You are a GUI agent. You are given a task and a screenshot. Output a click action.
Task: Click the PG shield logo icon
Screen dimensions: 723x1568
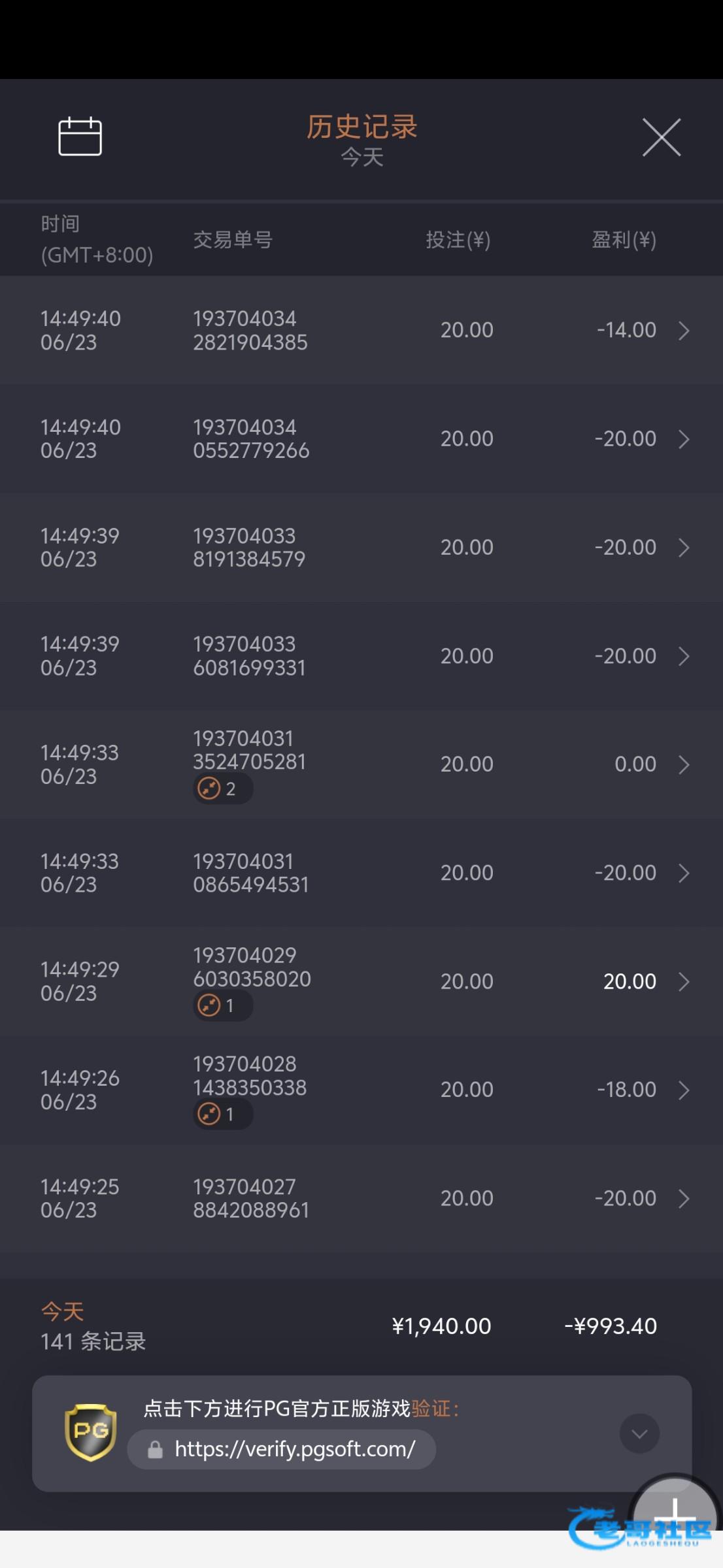pyautogui.click(x=91, y=1432)
